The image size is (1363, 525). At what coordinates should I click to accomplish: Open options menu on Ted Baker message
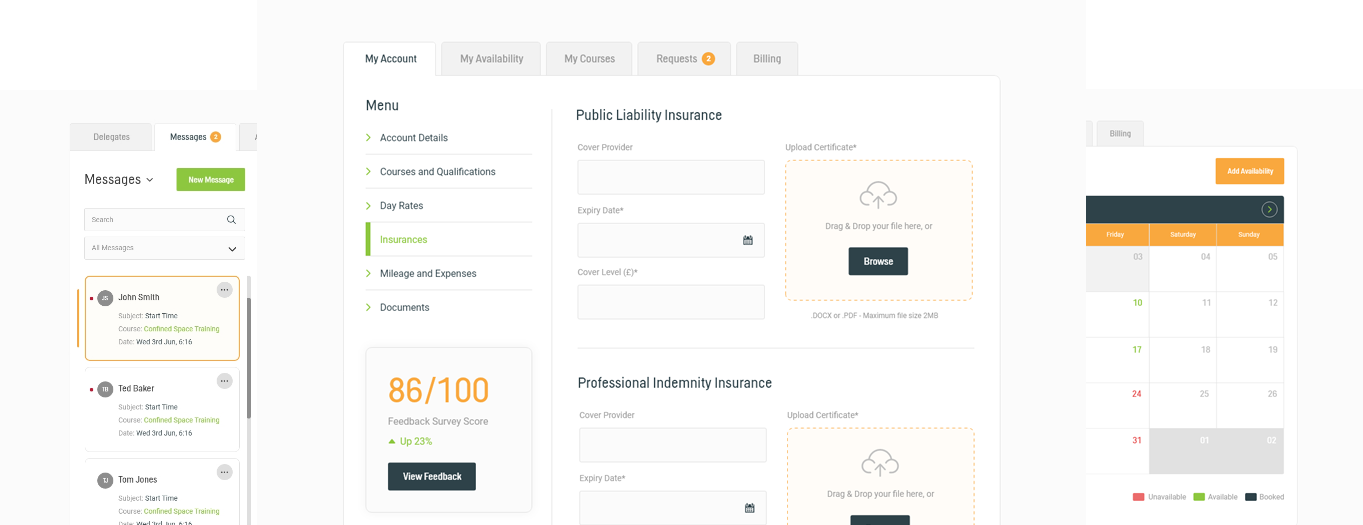(x=224, y=381)
